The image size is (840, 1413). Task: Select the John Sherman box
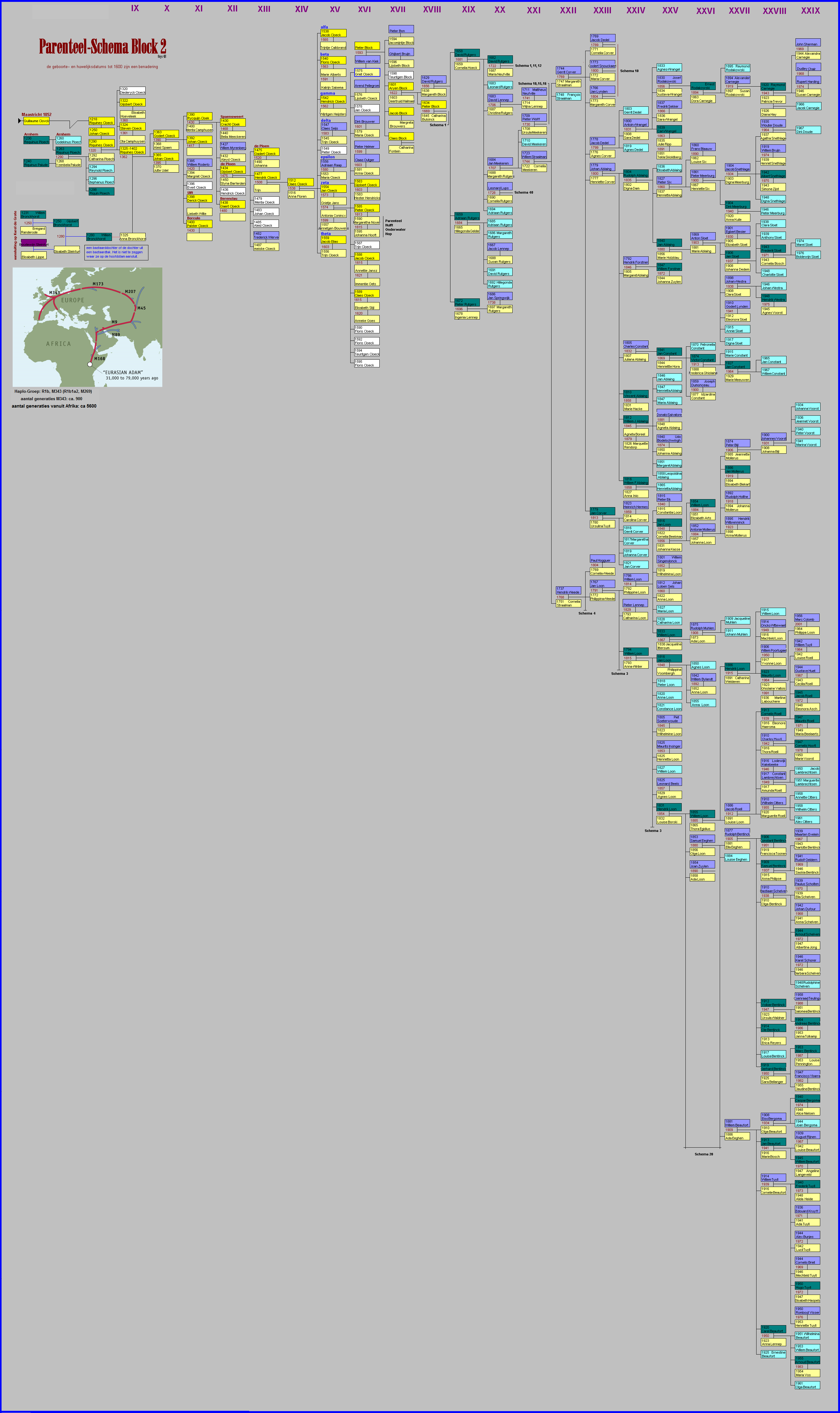pyautogui.click(x=808, y=43)
